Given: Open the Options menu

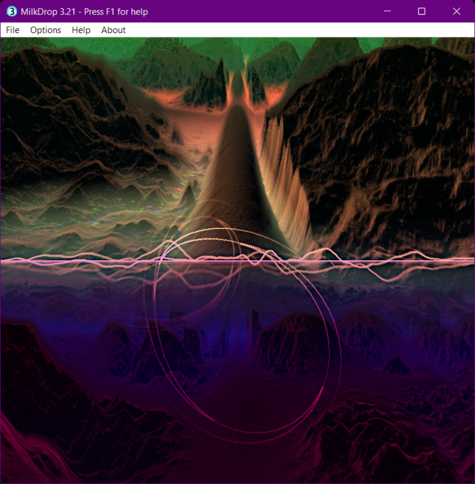Looking at the screenshot, I should point(45,30).
